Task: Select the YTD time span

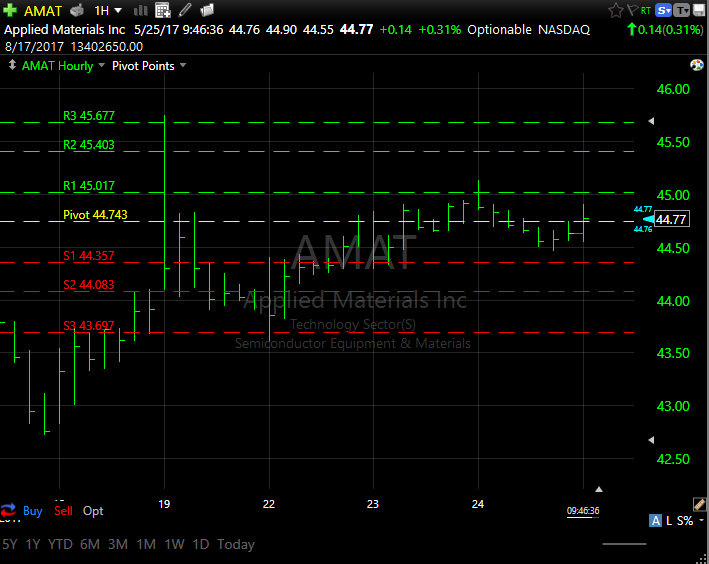Action: tap(60, 544)
